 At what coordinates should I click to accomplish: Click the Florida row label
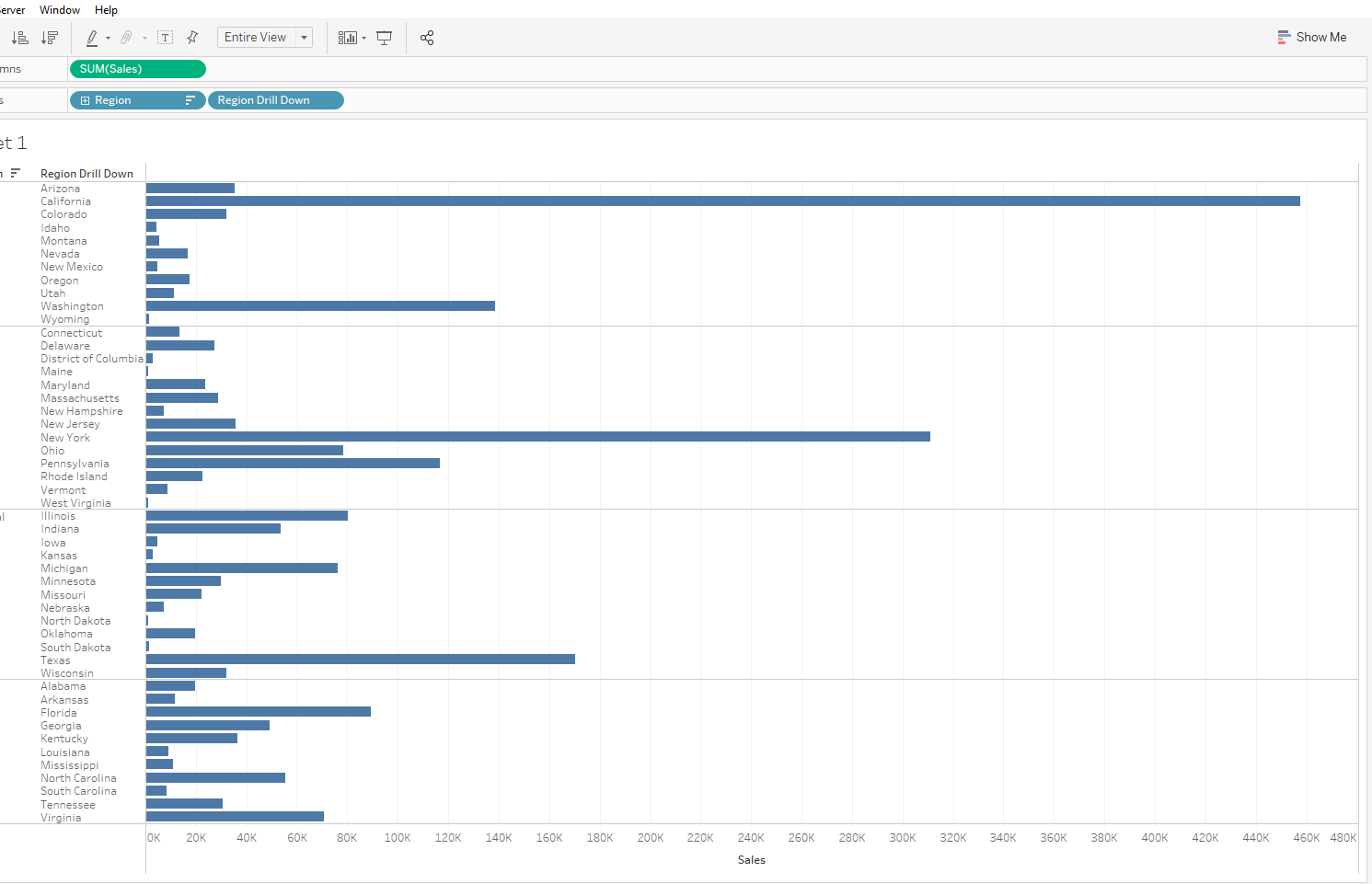[59, 713]
